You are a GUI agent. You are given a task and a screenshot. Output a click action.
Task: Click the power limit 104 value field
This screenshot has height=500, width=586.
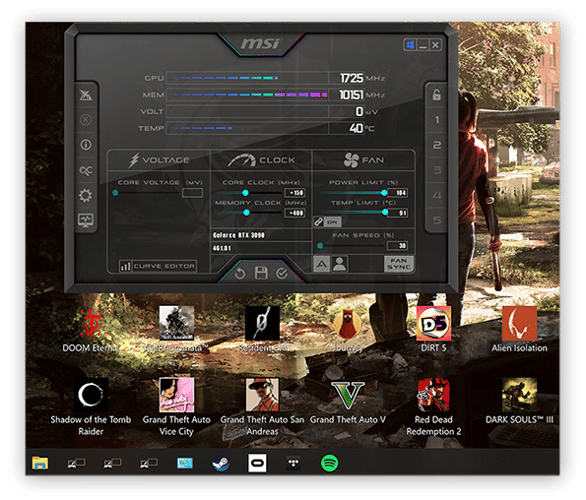pos(398,193)
